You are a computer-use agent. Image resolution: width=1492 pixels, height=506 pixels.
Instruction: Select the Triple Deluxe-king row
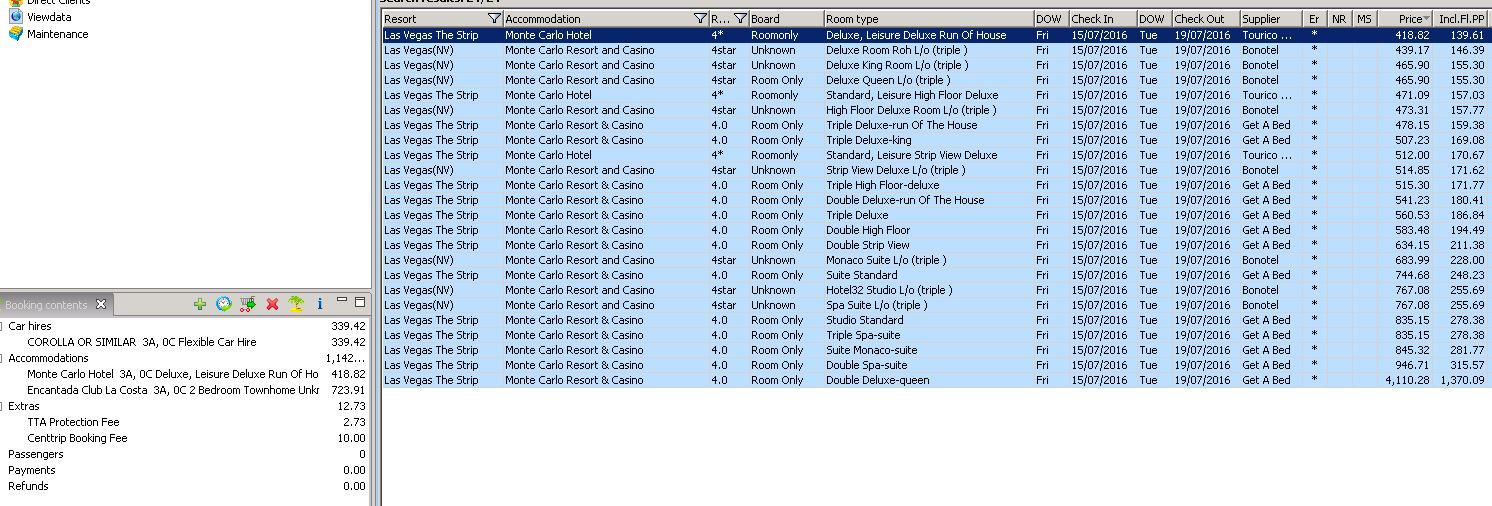[937, 140]
